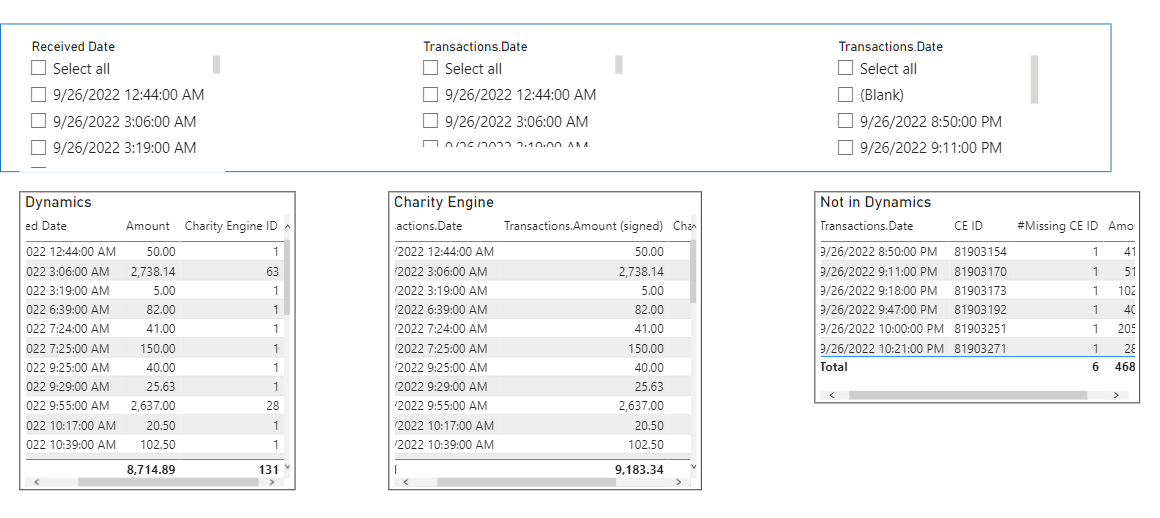
Task: Select CE ID 81903170 cell
Action: click(x=980, y=271)
